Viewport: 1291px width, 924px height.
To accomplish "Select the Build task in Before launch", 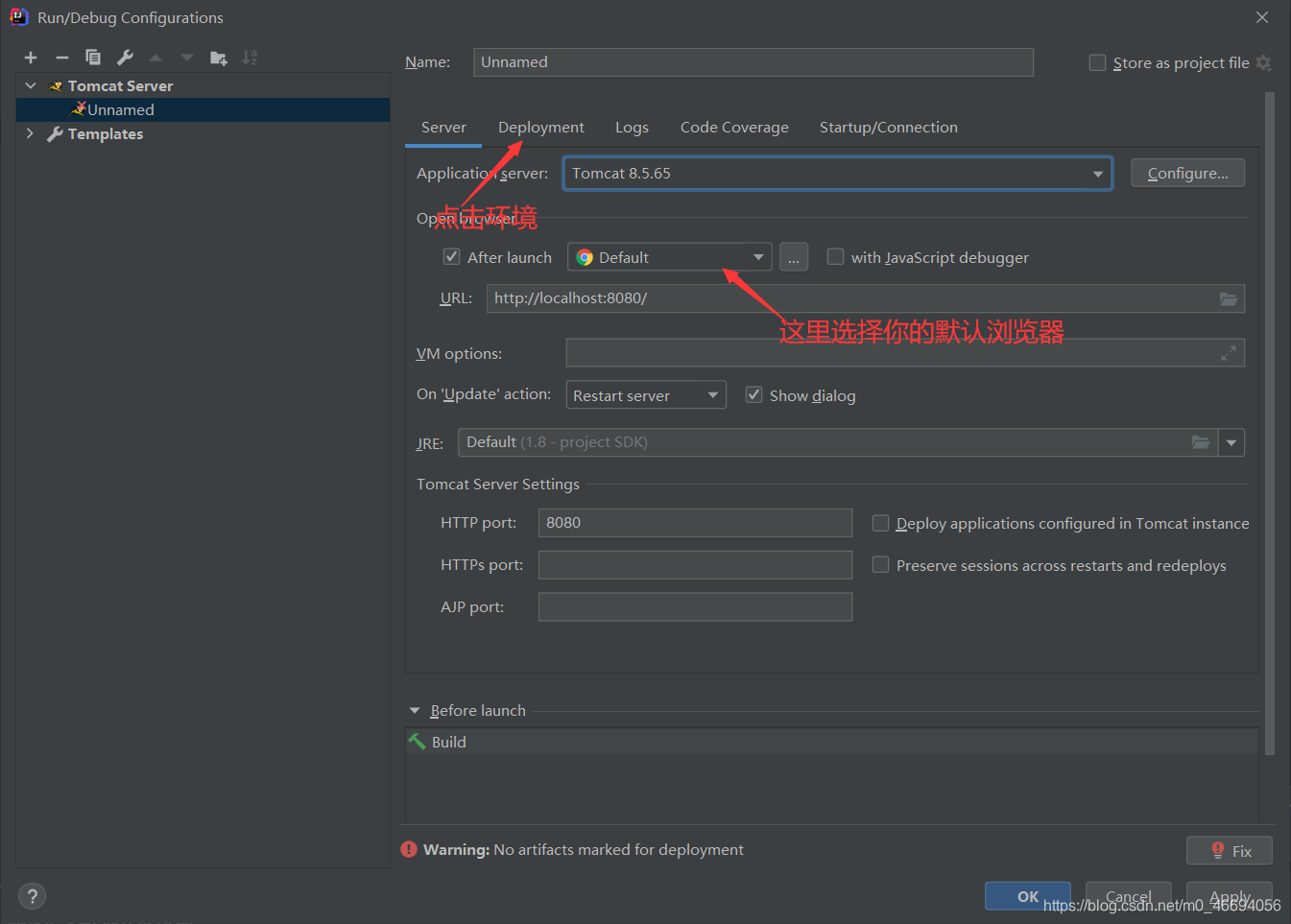I will [832, 742].
